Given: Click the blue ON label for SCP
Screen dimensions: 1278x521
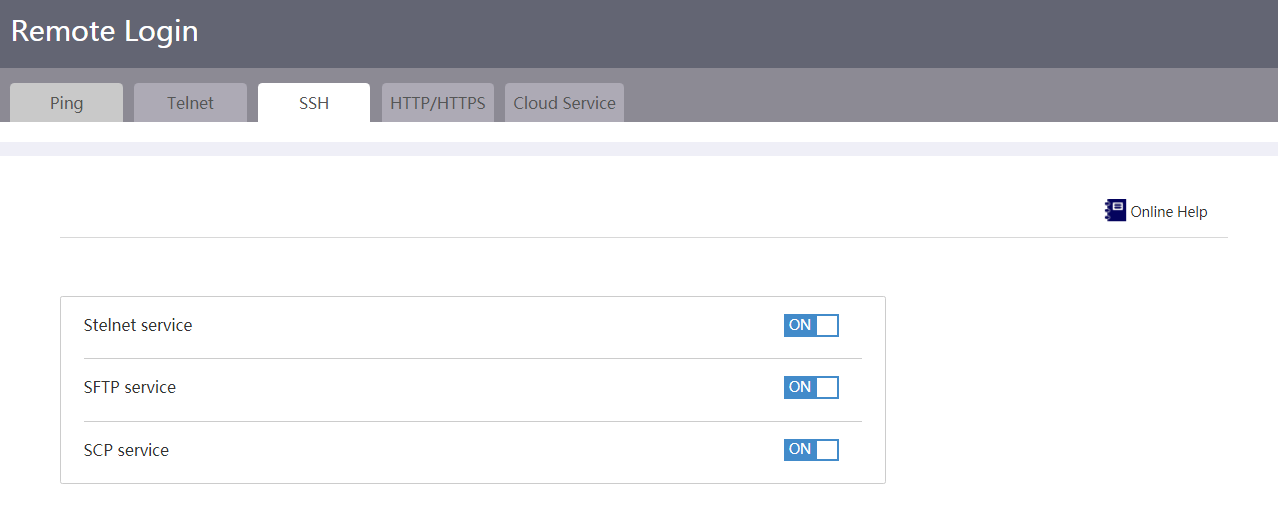Looking at the screenshot, I should pyautogui.click(x=800, y=450).
